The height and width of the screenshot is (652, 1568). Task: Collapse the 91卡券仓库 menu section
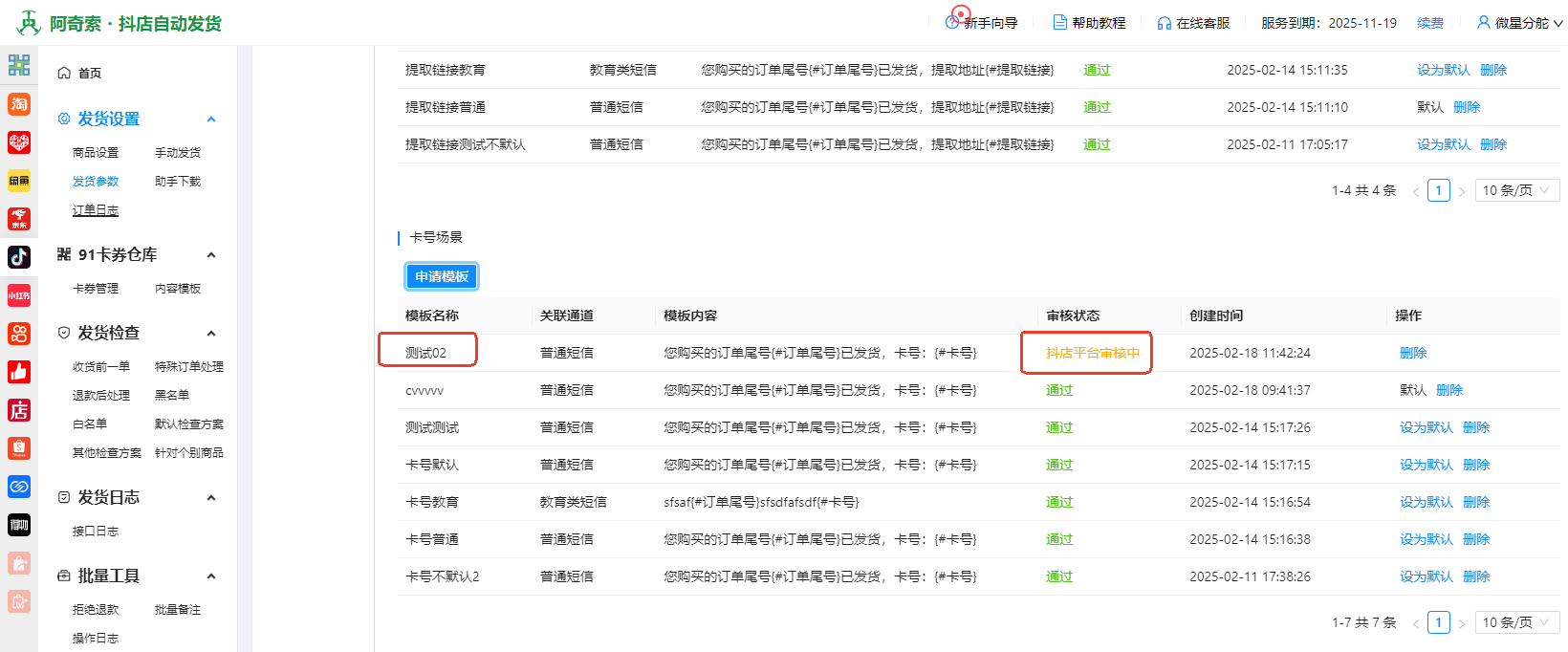[x=211, y=255]
